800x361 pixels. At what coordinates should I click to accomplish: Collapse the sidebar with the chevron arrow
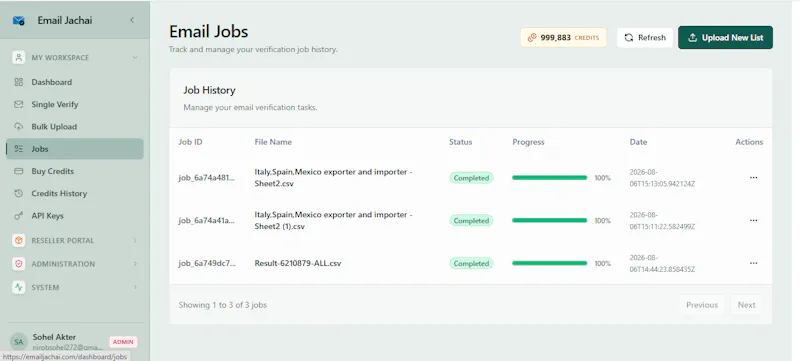[x=132, y=20]
